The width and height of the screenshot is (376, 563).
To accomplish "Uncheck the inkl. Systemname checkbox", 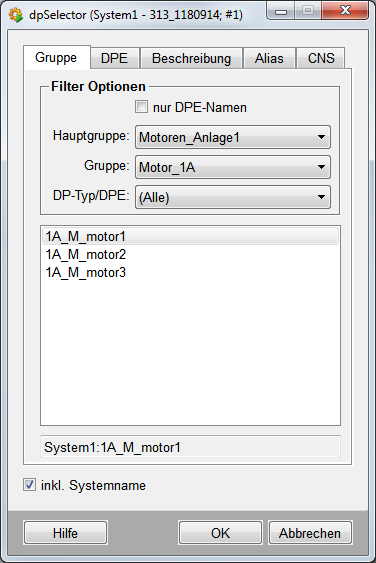I will coord(29,485).
